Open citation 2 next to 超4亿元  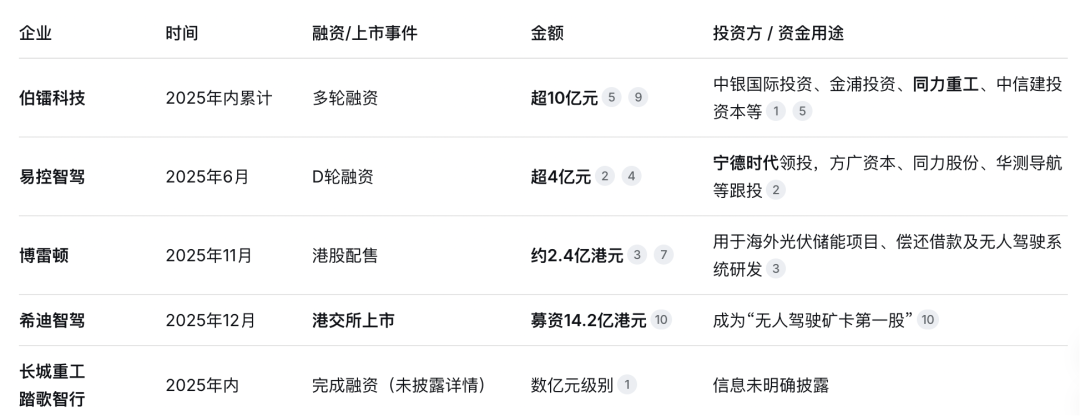click(604, 176)
